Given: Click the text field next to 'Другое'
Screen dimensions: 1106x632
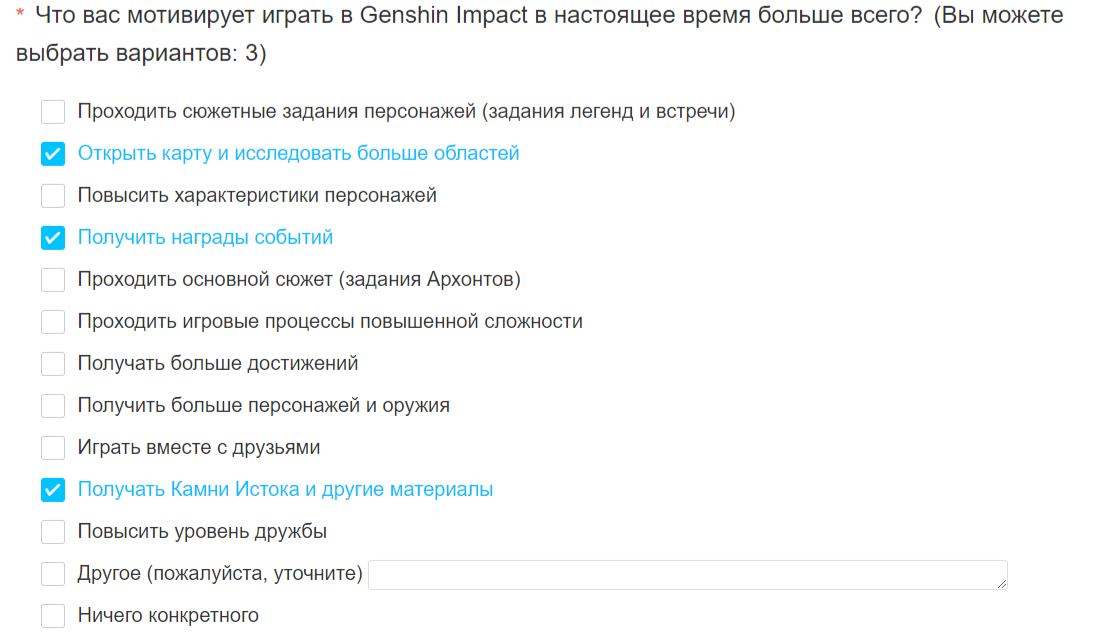Looking at the screenshot, I should [688, 575].
